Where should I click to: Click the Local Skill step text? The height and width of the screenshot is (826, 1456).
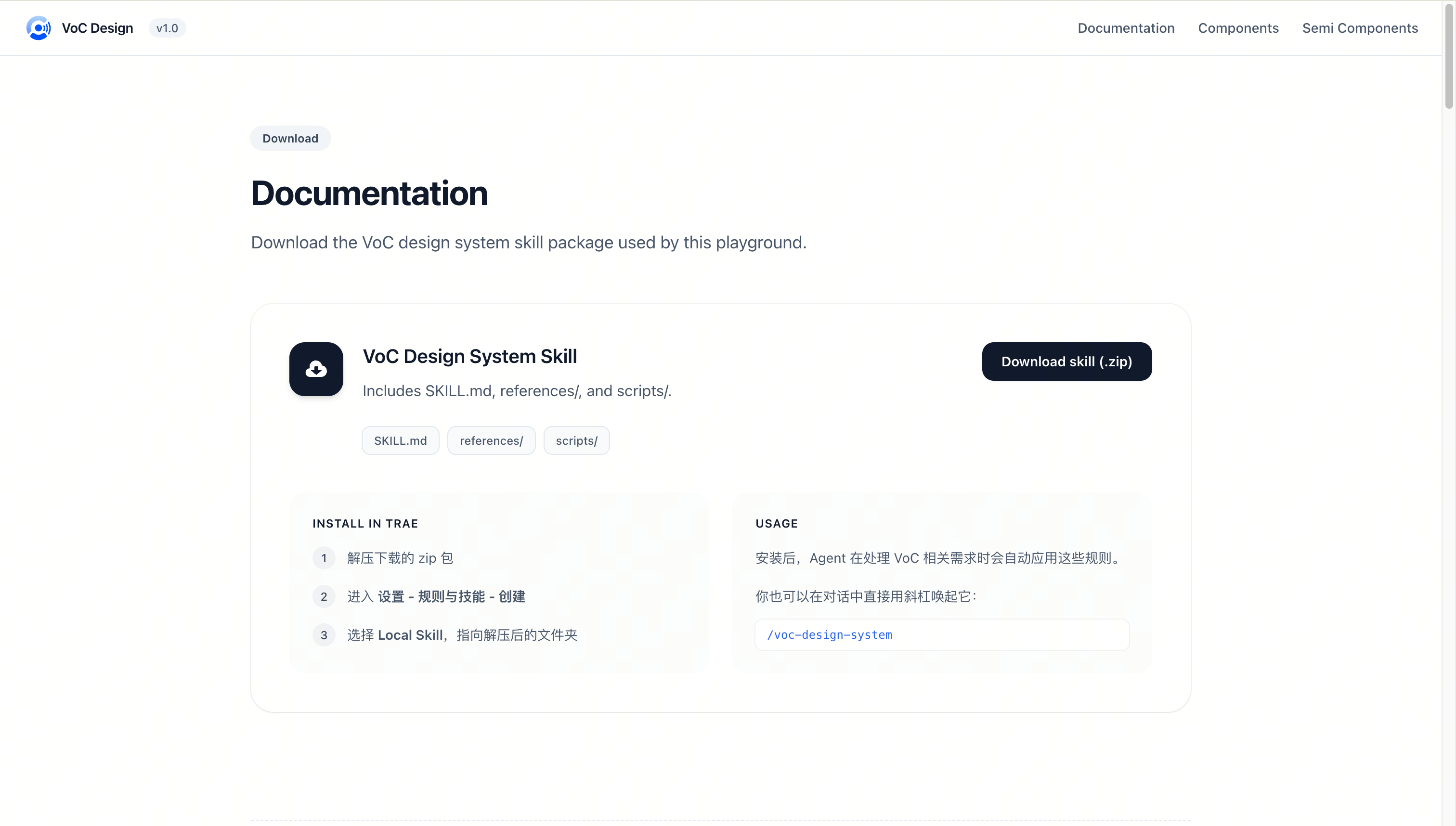point(462,635)
